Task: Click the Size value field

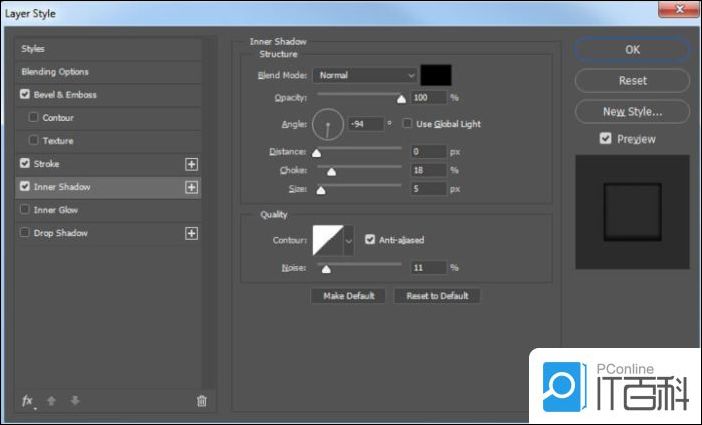Action: coord(428,189)
